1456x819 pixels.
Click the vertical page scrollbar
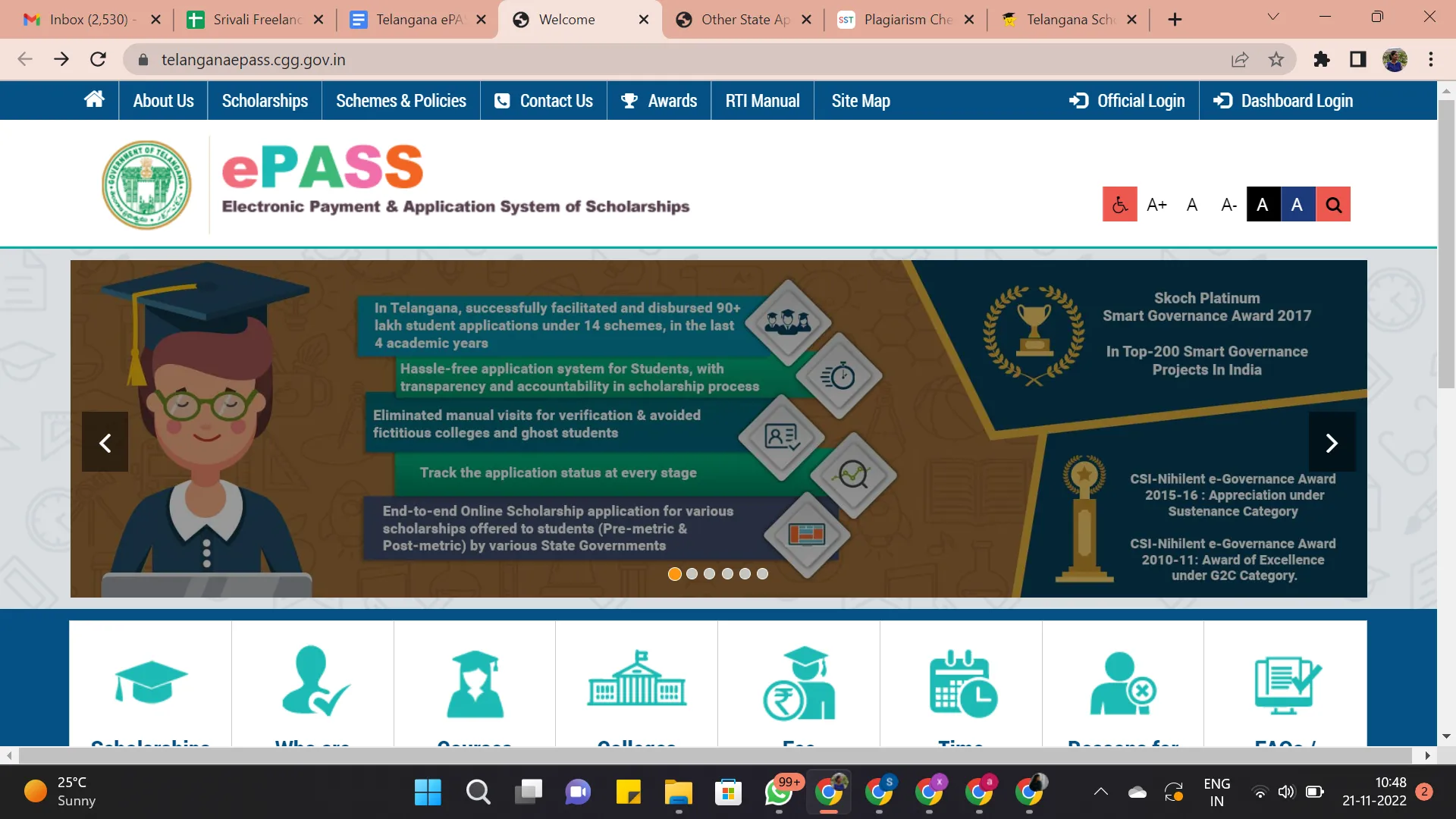(x=1446, y=243)
